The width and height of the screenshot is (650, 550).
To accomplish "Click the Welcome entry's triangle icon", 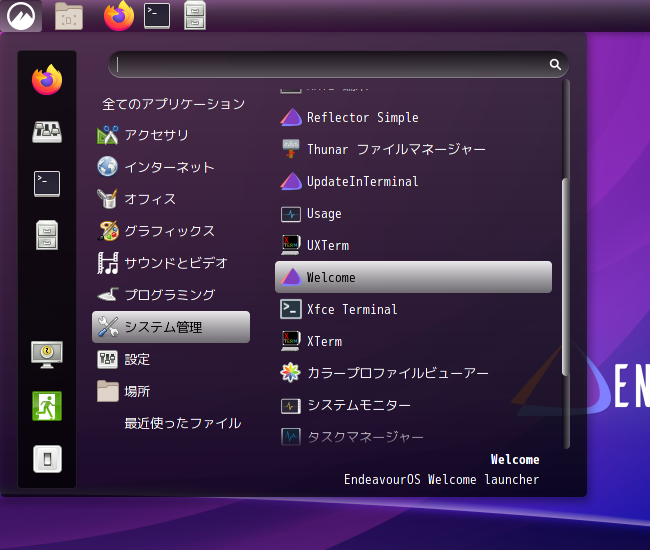I will [291, 277].
